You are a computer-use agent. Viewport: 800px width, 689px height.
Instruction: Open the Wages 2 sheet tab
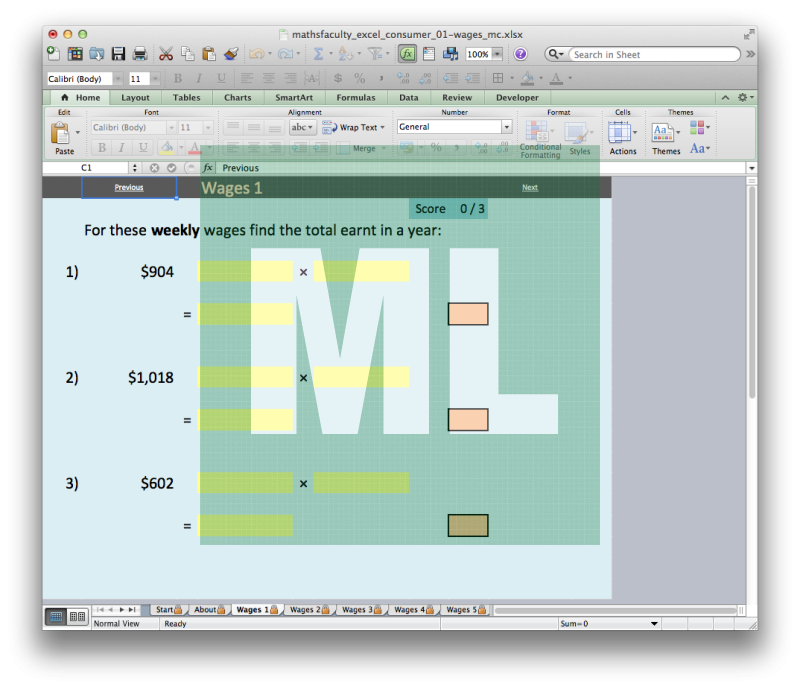point(305,609)
